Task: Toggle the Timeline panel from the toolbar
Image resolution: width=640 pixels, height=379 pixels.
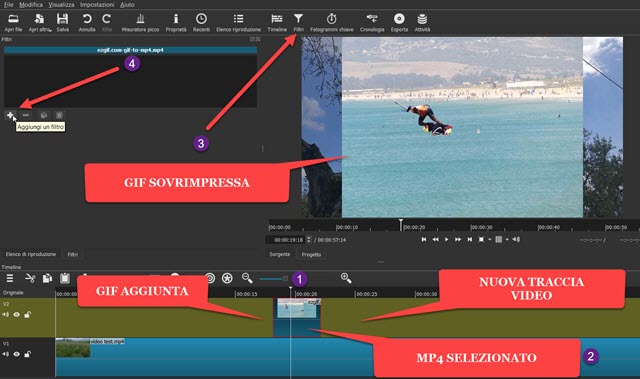Action: point(277,22)
